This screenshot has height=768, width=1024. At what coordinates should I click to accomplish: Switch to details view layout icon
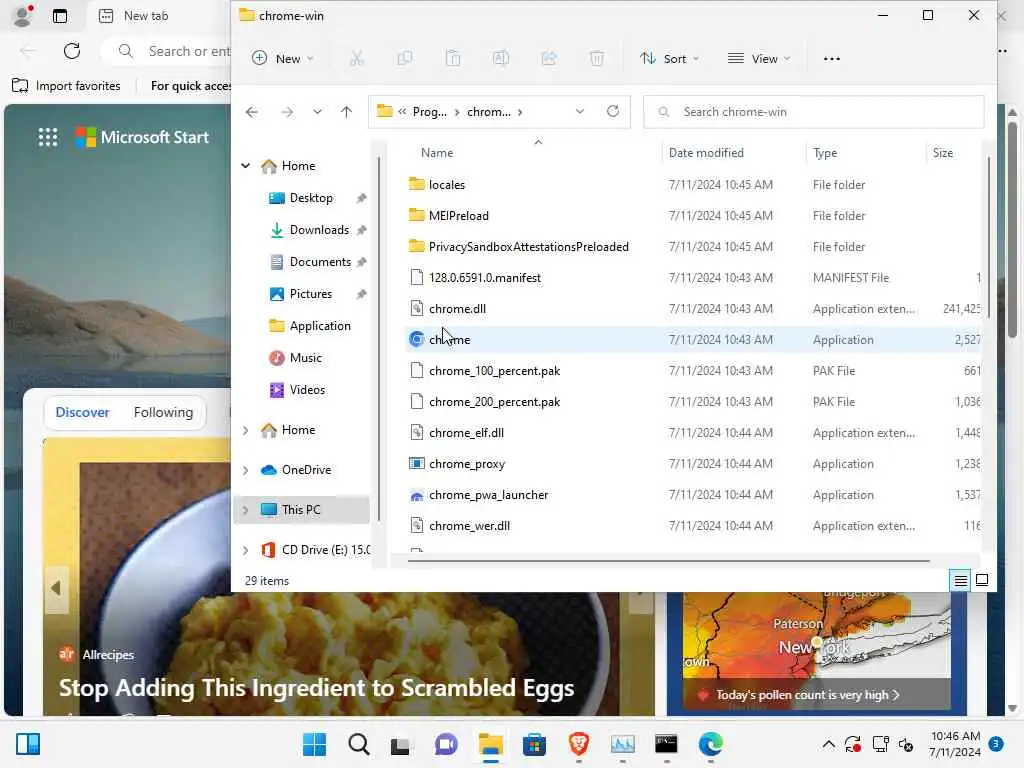click(961, 580)
